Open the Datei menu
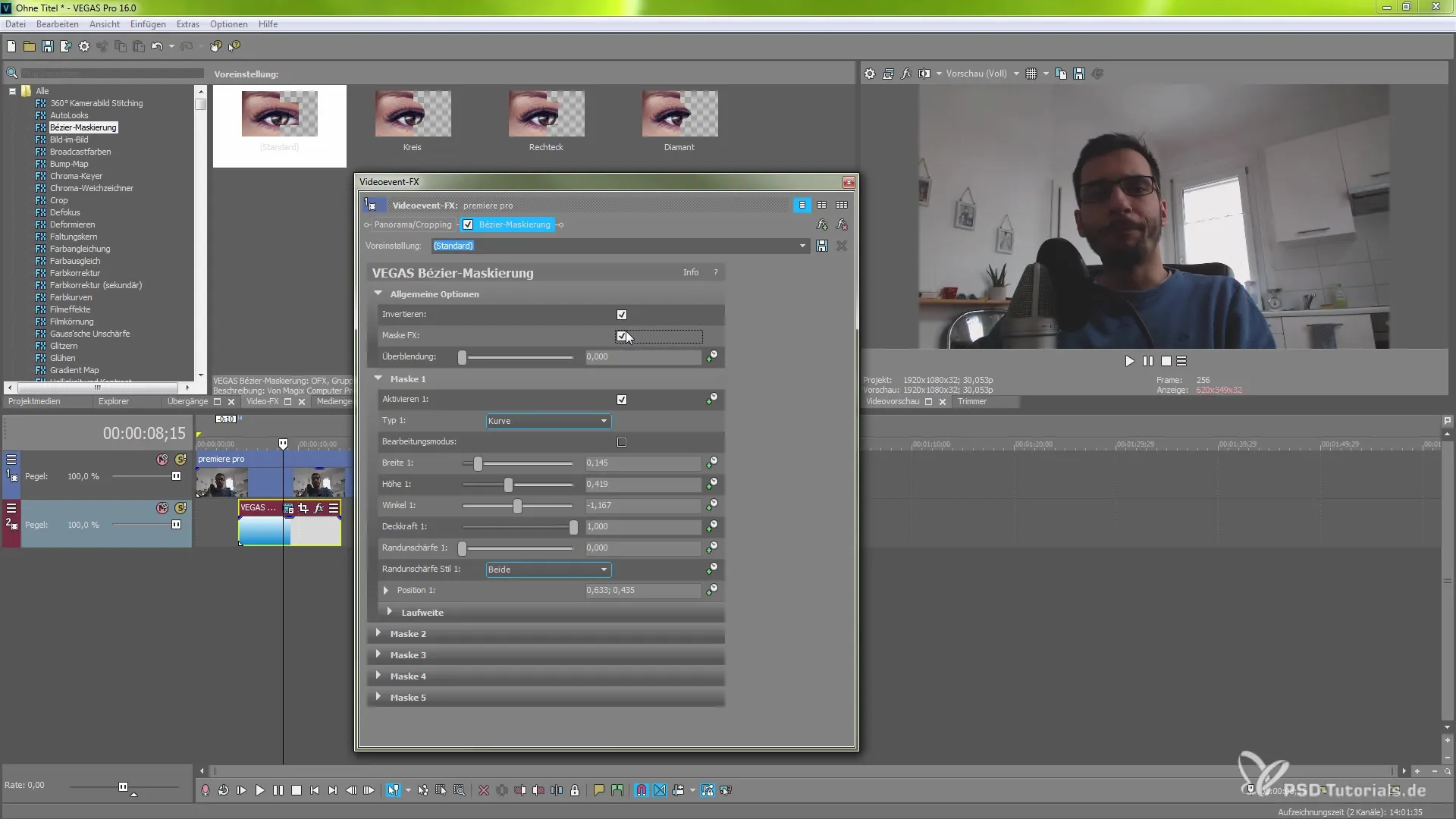1456x819 pixels. click(x=15, y=24)
